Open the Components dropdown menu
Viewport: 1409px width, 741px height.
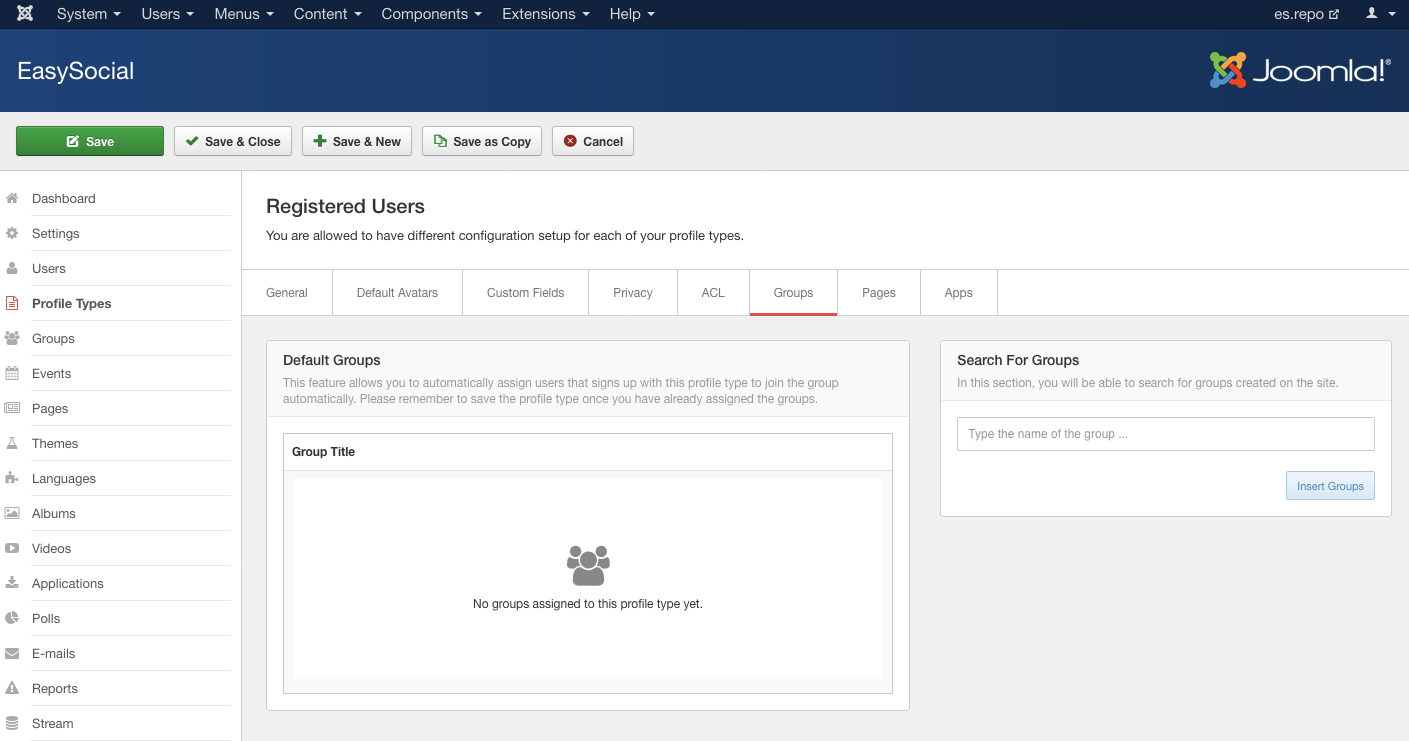(x=432, y=14)
